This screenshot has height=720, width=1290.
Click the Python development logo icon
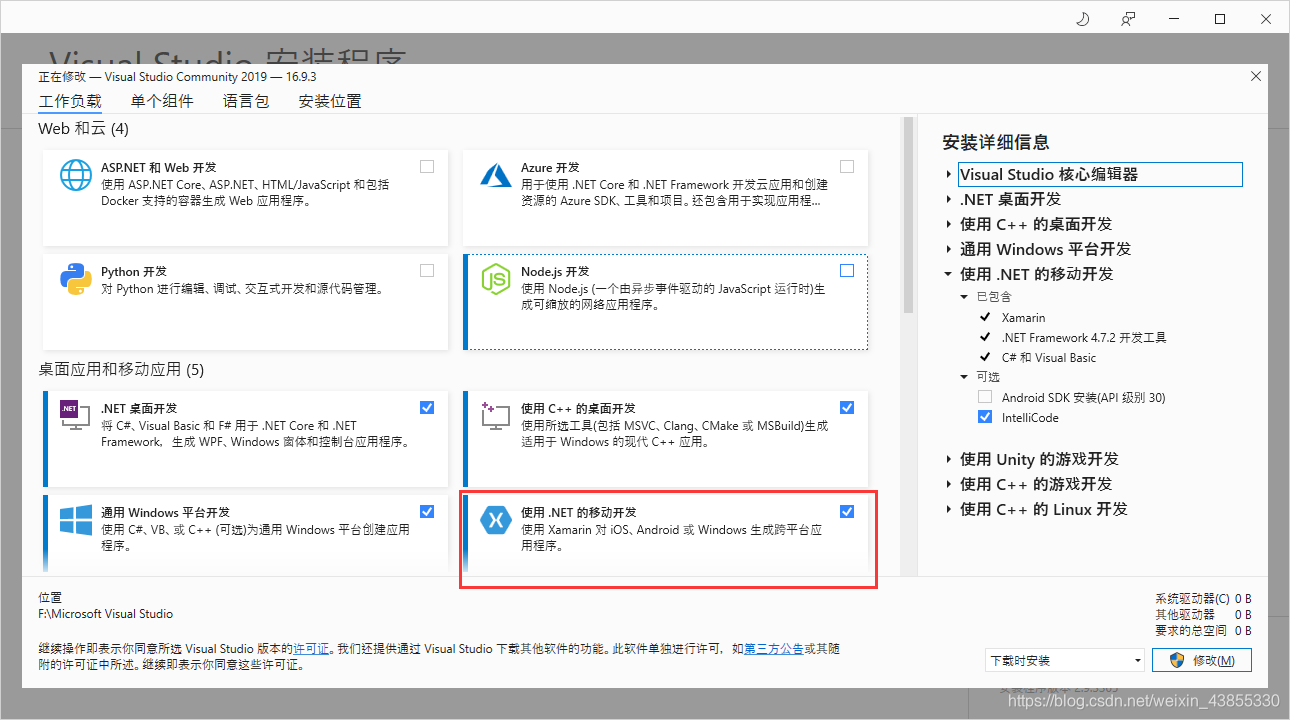[x=76, y=280]
